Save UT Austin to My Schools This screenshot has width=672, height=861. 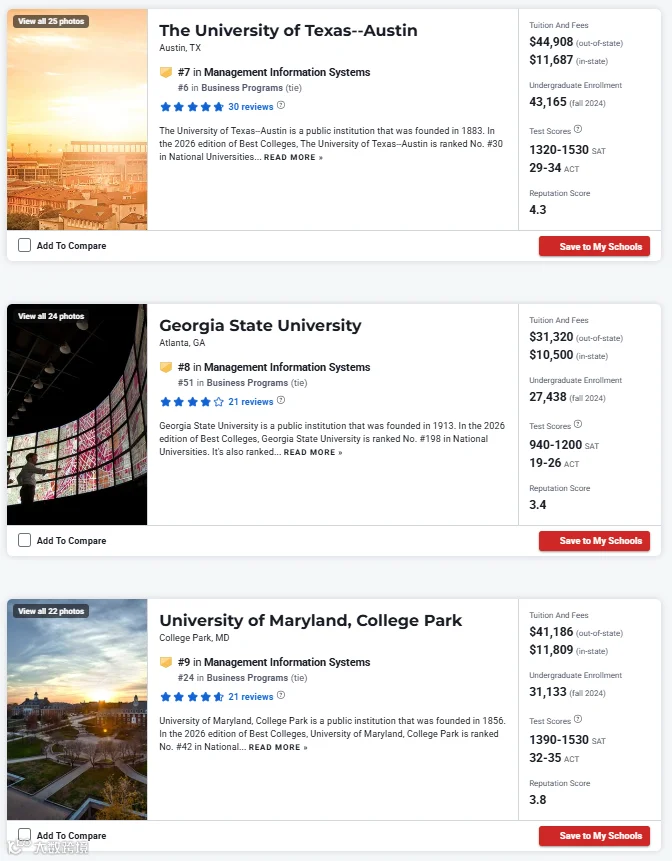pyautogui.click(x=595, y=247)
